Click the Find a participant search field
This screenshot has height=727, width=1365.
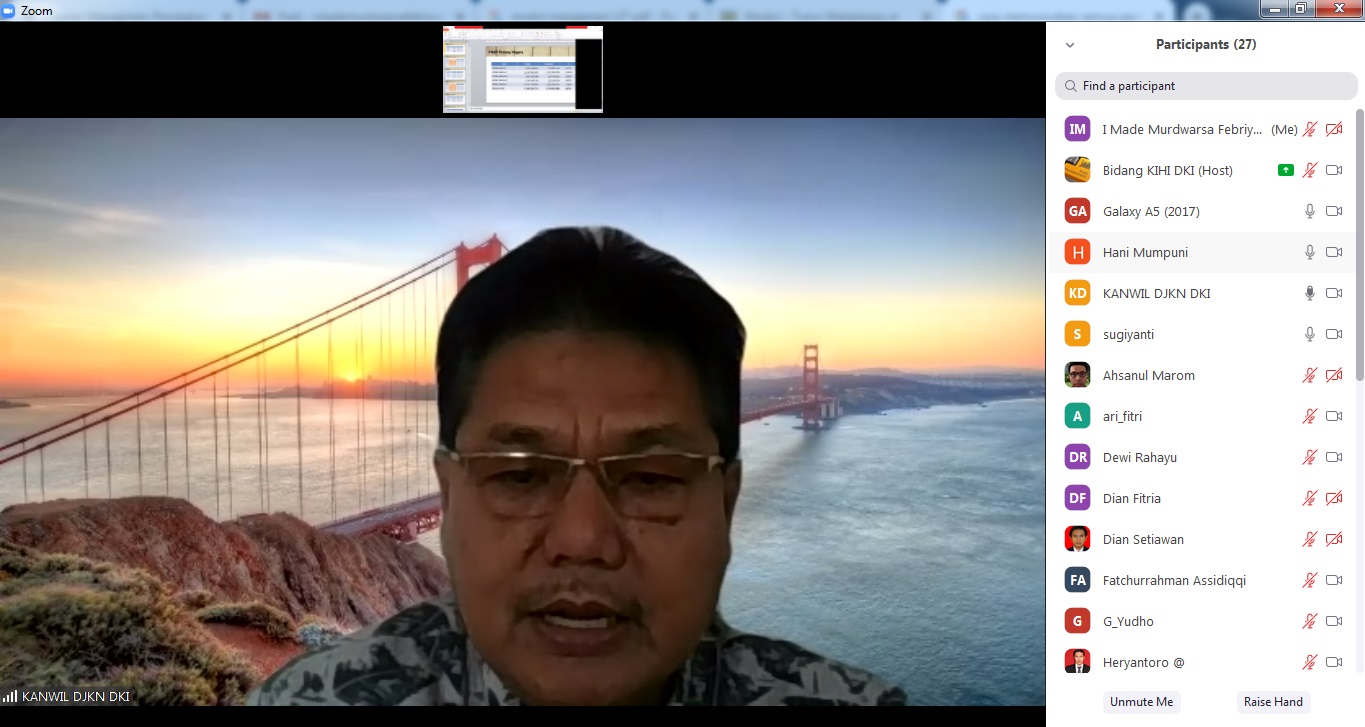(x=1210, y=86)
